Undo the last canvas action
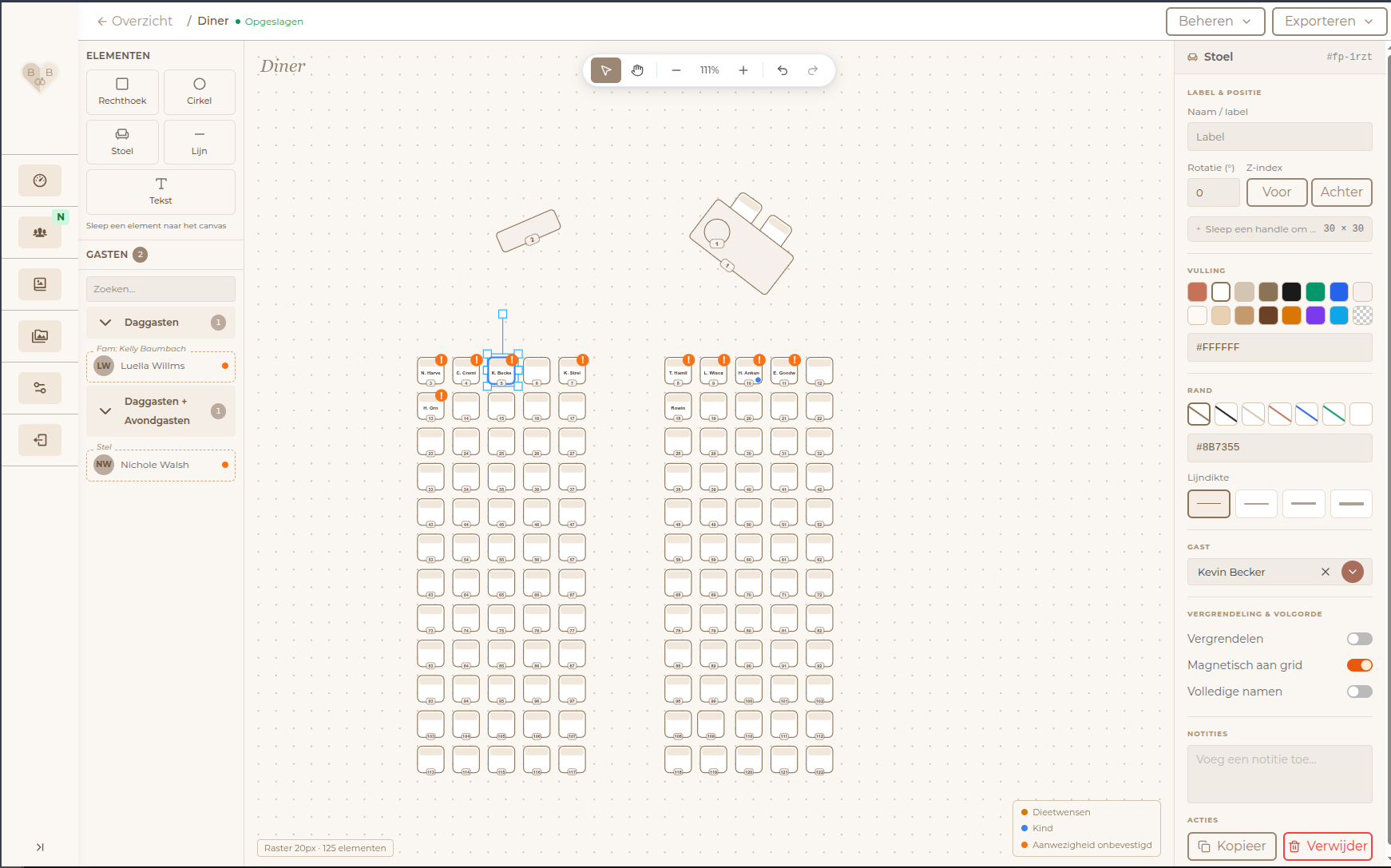 (x=783, y=70)
